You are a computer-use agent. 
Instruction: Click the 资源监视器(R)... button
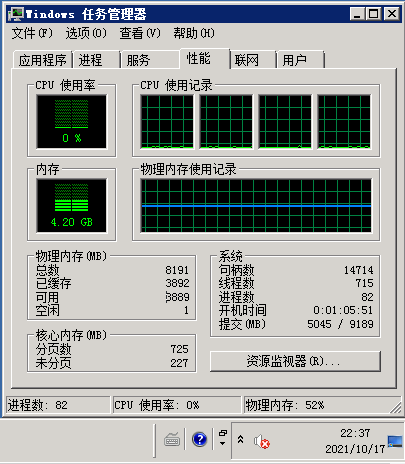(295, 361)
